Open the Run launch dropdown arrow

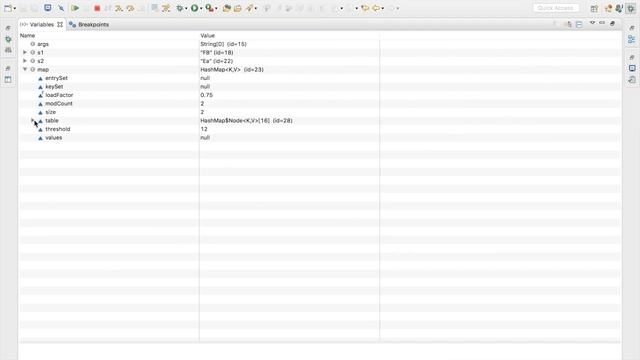click(201, 8)
